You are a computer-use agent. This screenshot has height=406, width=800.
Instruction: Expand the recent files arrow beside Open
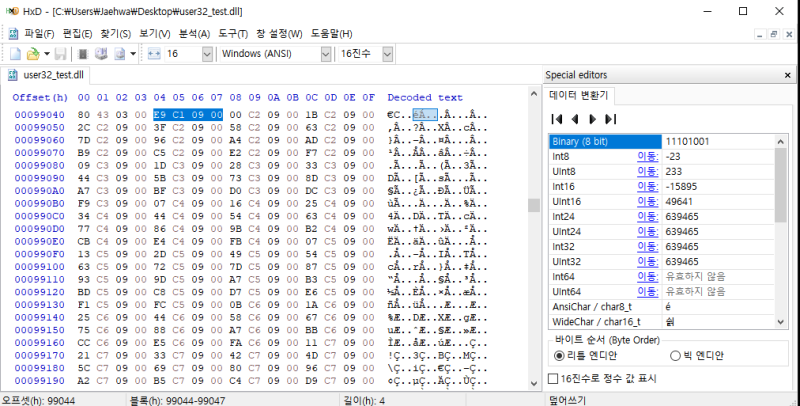pyautogui.click(x=46, y=54)
